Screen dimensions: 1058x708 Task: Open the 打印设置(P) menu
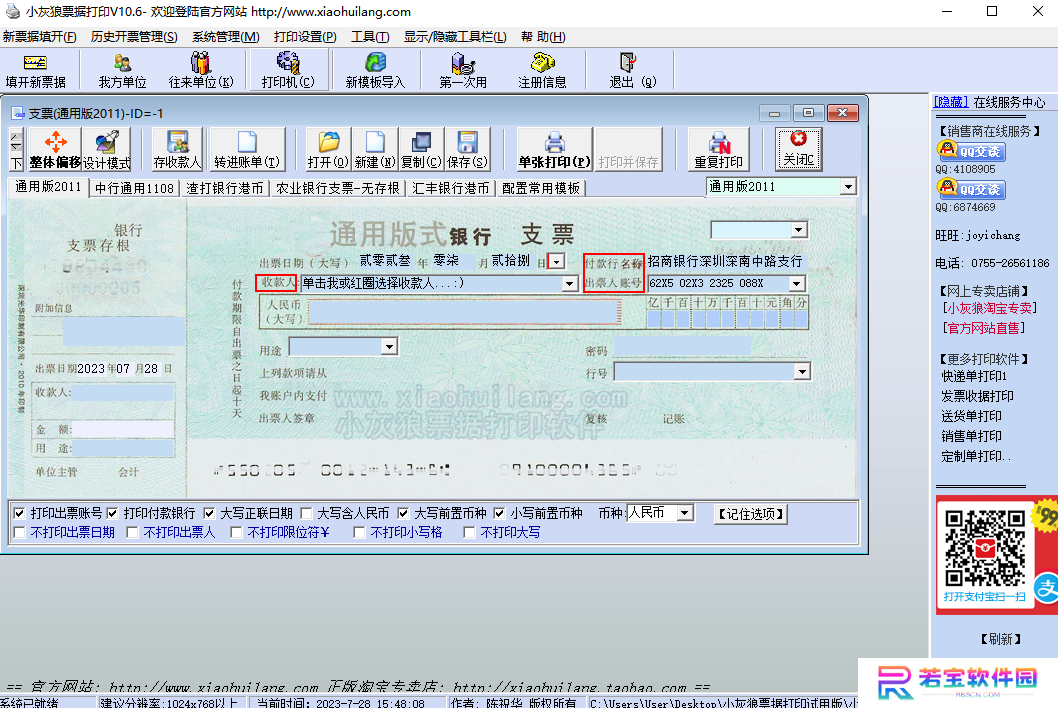(x=305, y=36)
